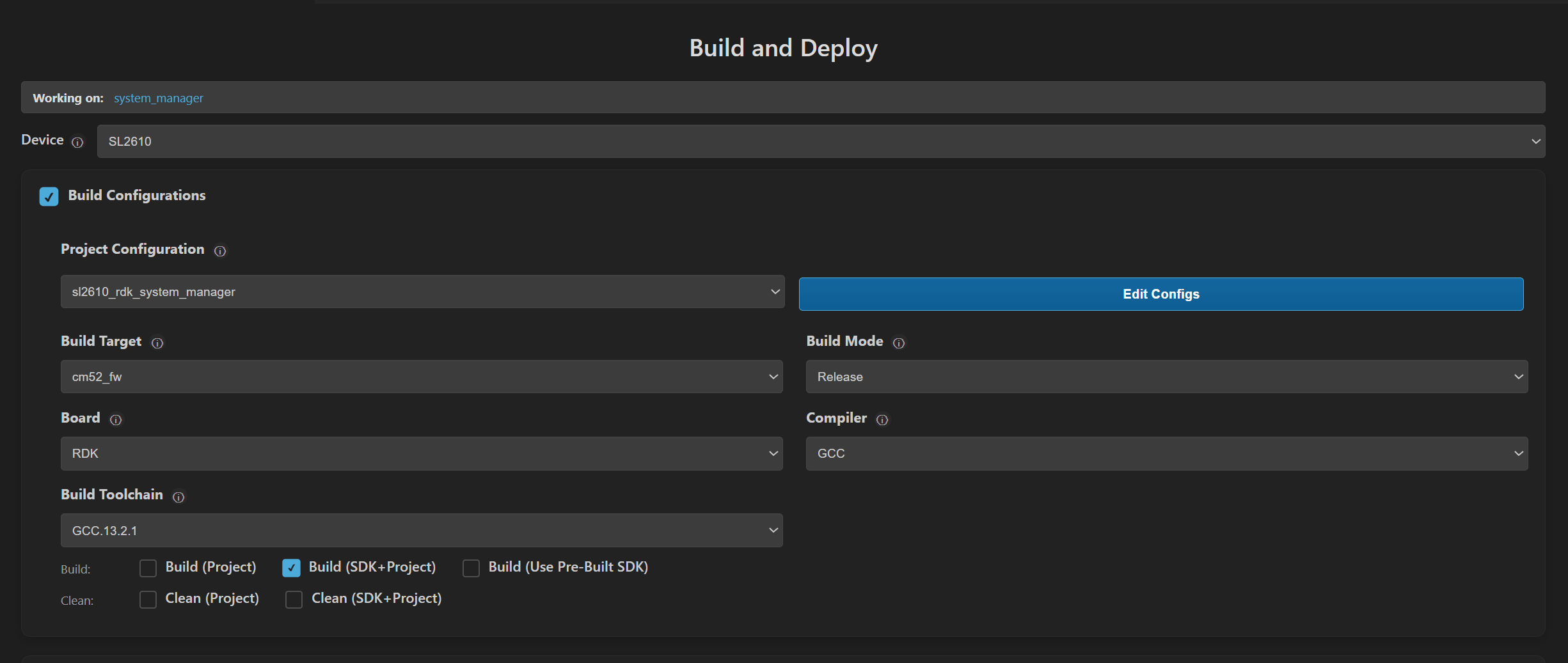Open the Board dropdown showing RDK
Screen dimensions: 1568x663
pyautogui.click(x=422, y=453)
